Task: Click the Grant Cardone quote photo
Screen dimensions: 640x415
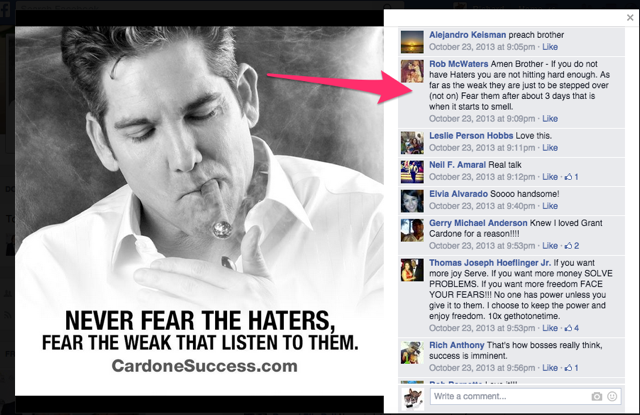Action: point(199,211)
